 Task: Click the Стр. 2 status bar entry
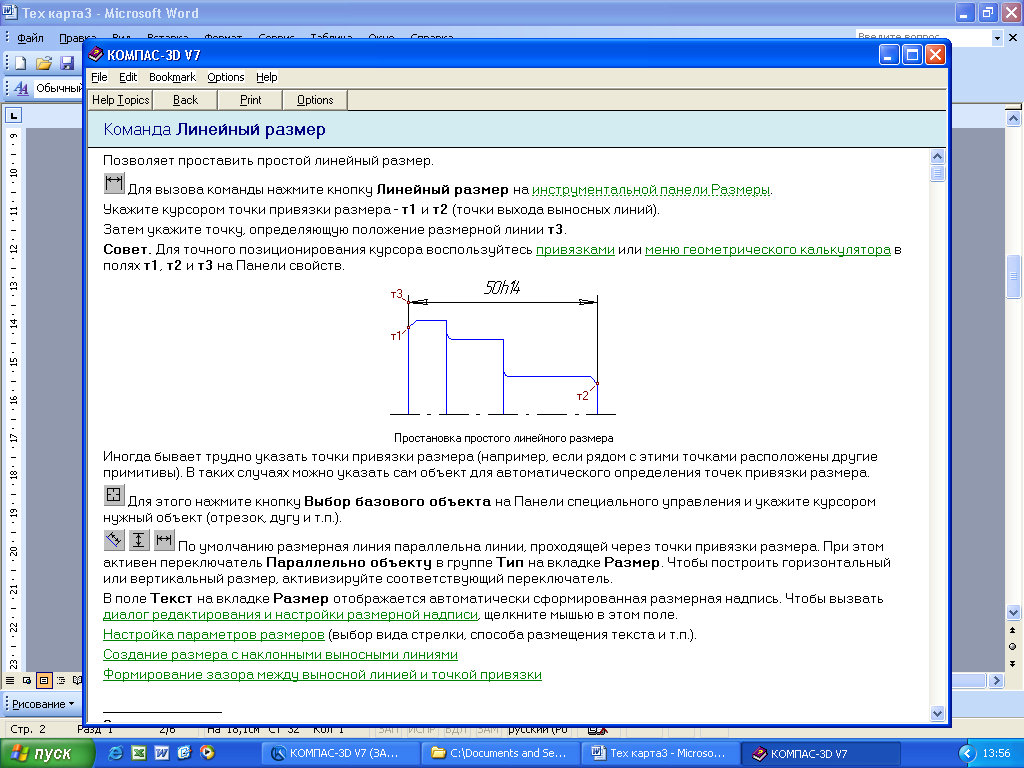28,729
